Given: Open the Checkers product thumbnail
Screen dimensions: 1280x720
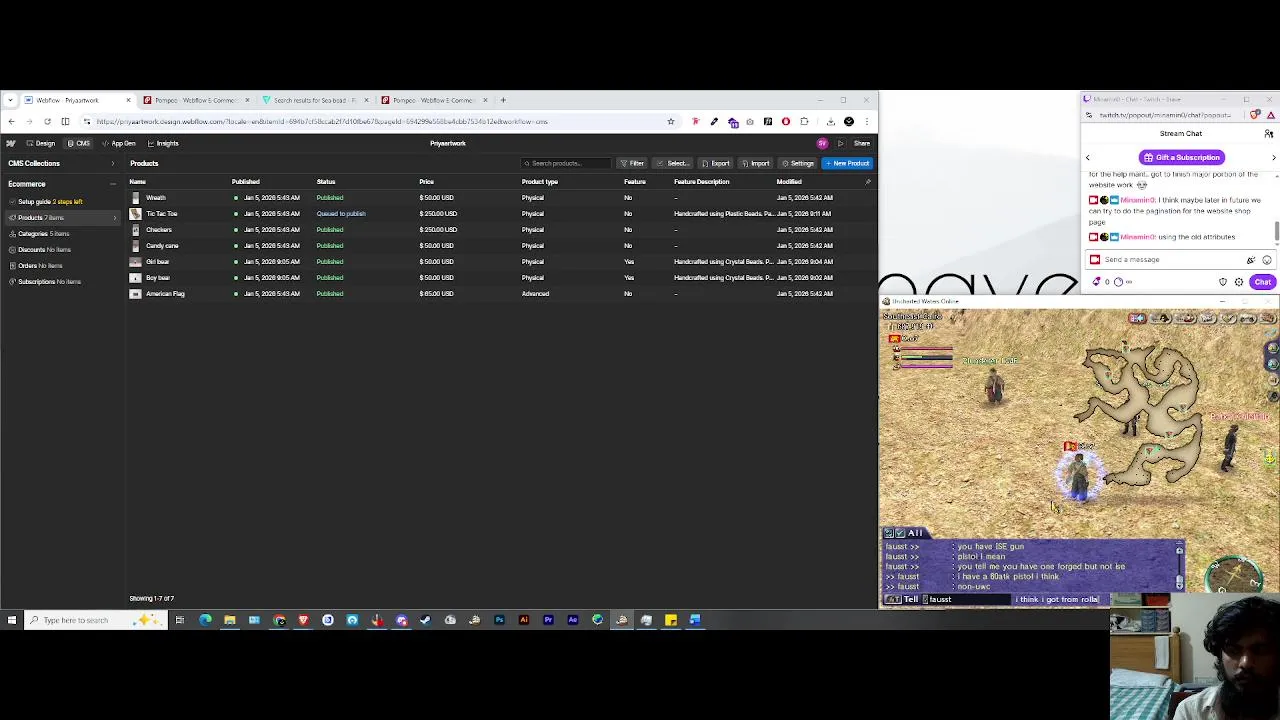Looking at the screenshot, I should click(x=135, y=230).
